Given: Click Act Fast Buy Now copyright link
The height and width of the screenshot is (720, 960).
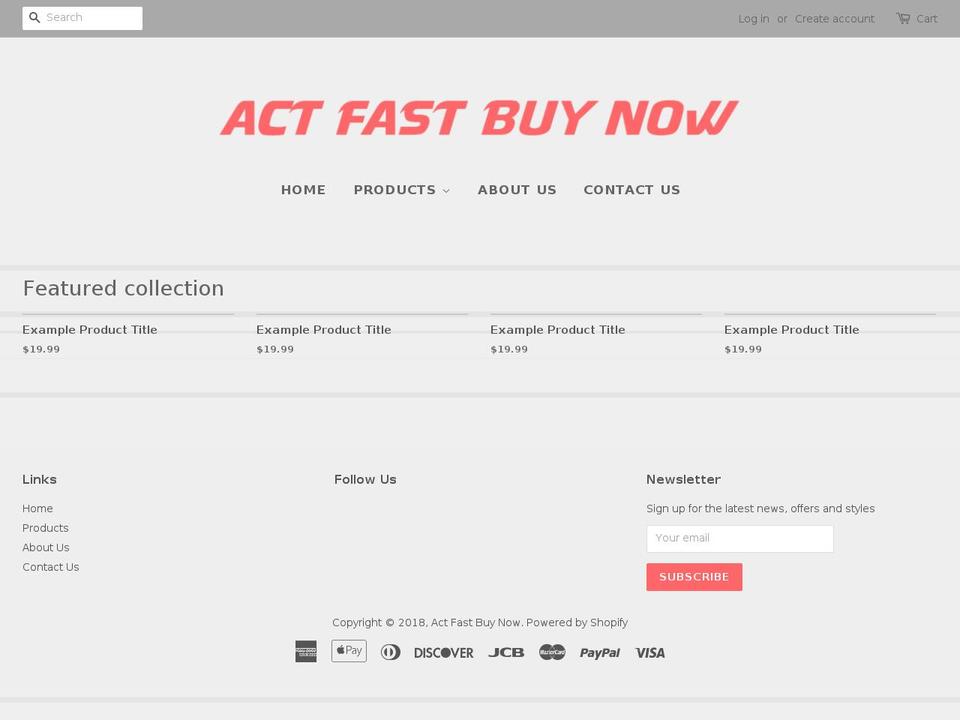Looking at the screenshot, I should click(476, 622).
